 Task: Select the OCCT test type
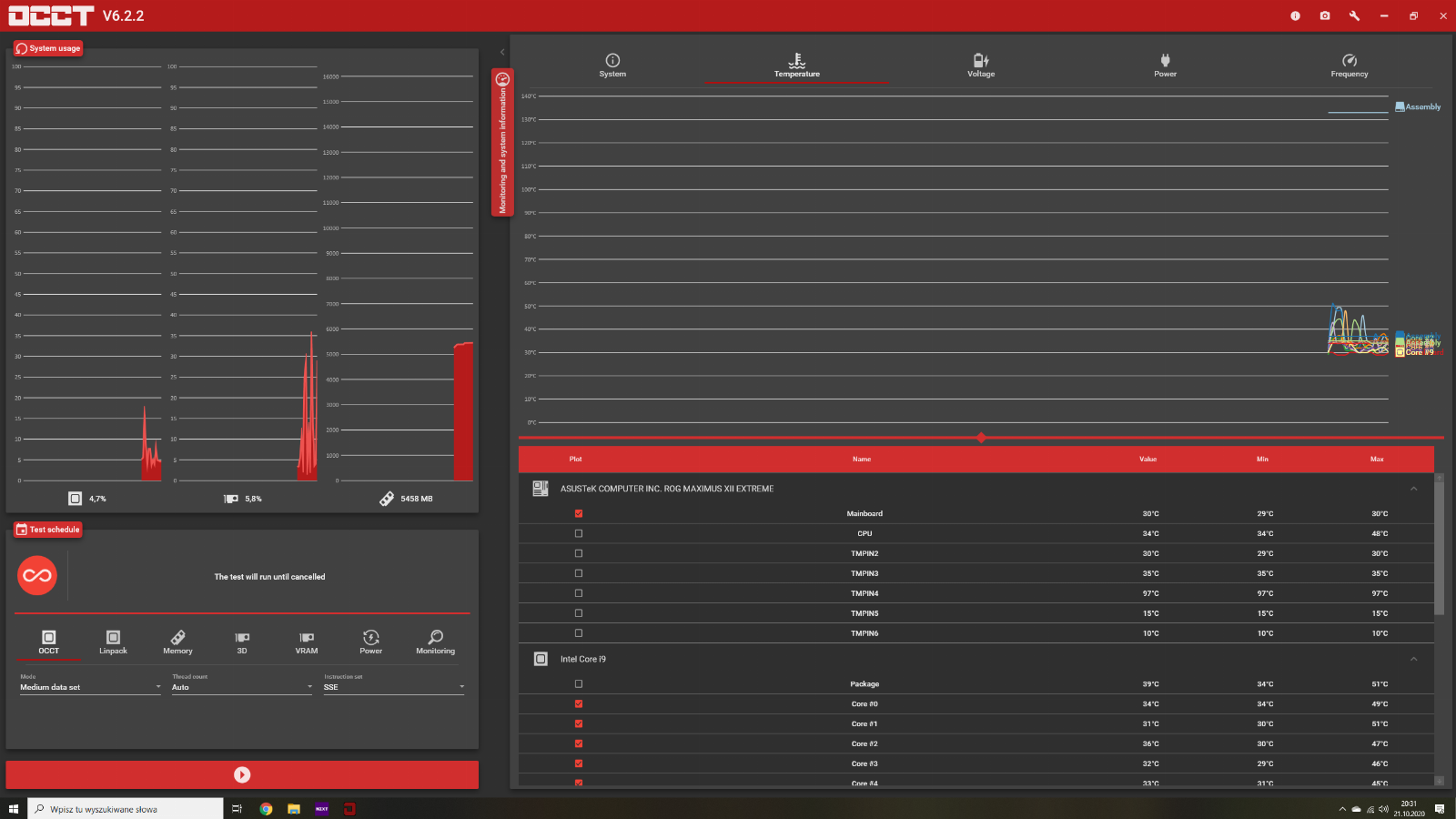49,642
